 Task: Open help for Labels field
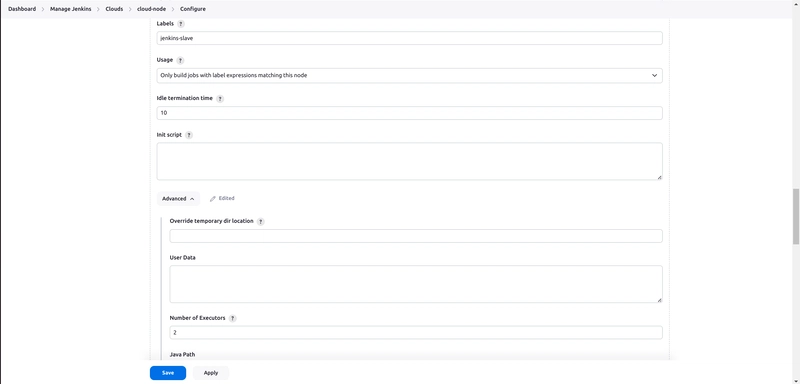tap(181, 24)
